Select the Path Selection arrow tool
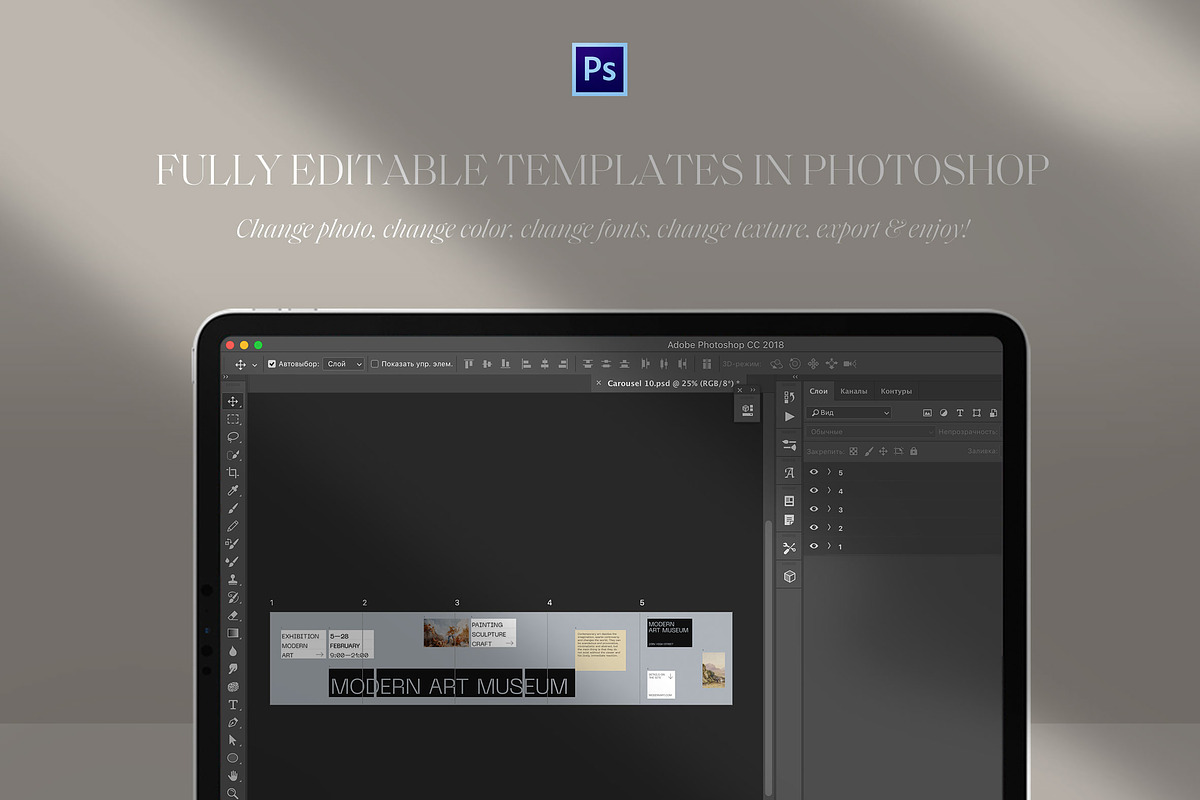The height and width of the screenshot is (800, 1200). [233, 740]
